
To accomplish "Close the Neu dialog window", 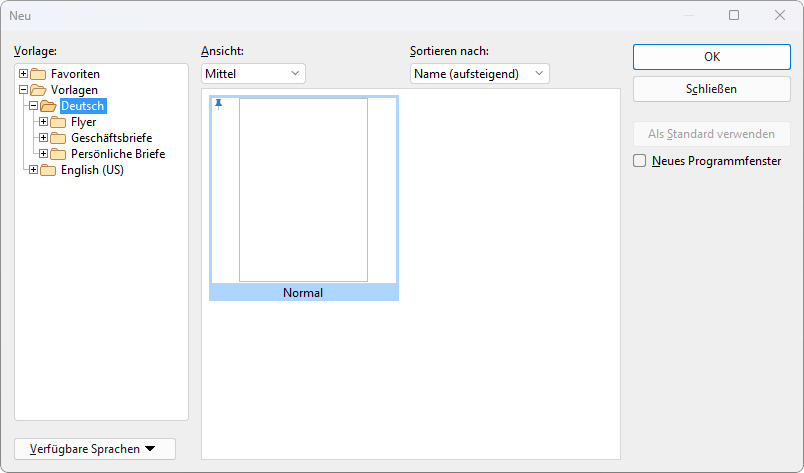I will [x=780, y=15].
